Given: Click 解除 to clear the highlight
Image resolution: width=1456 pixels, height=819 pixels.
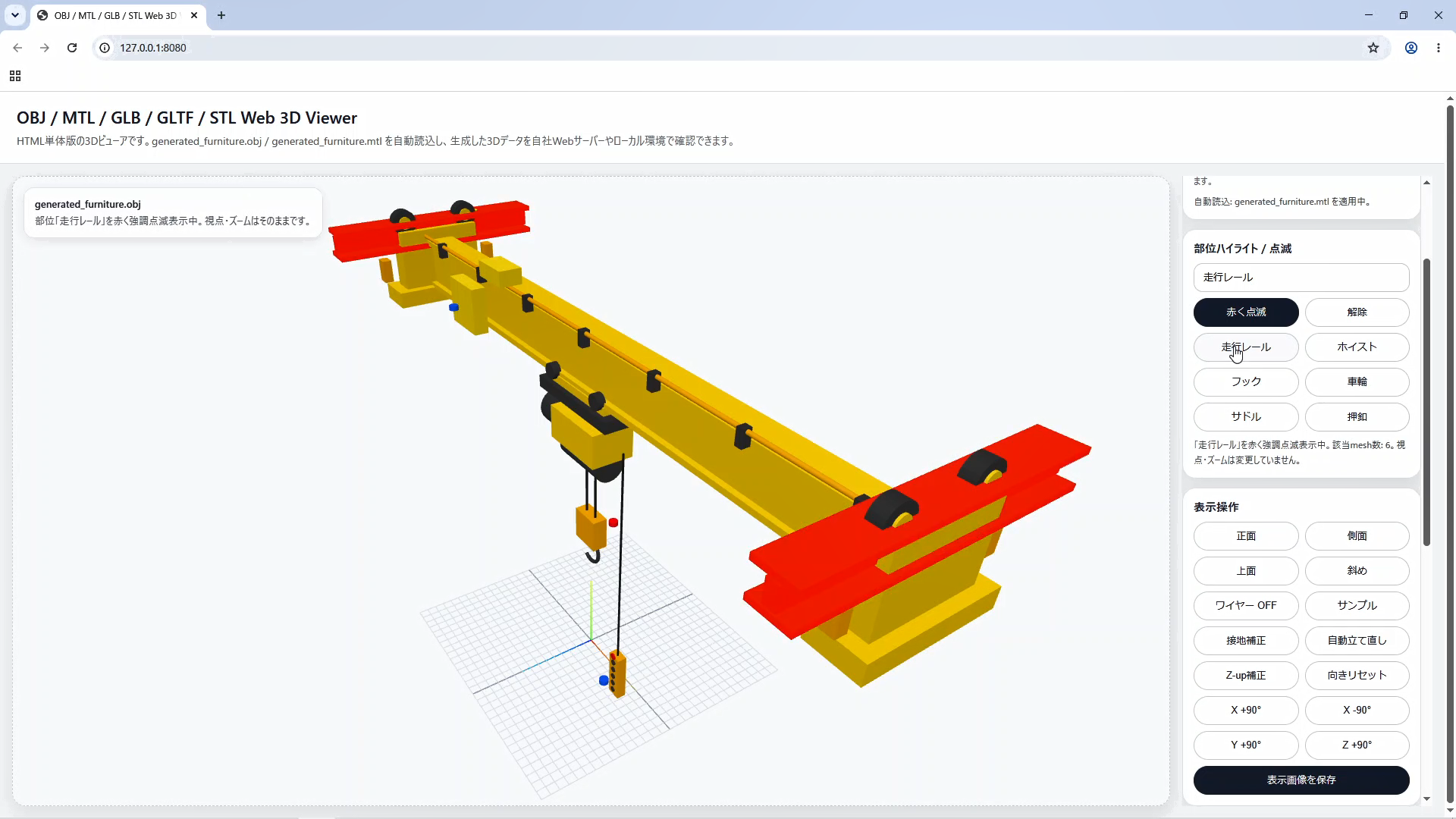Looking at the screenshot, I should (1357, 312).
